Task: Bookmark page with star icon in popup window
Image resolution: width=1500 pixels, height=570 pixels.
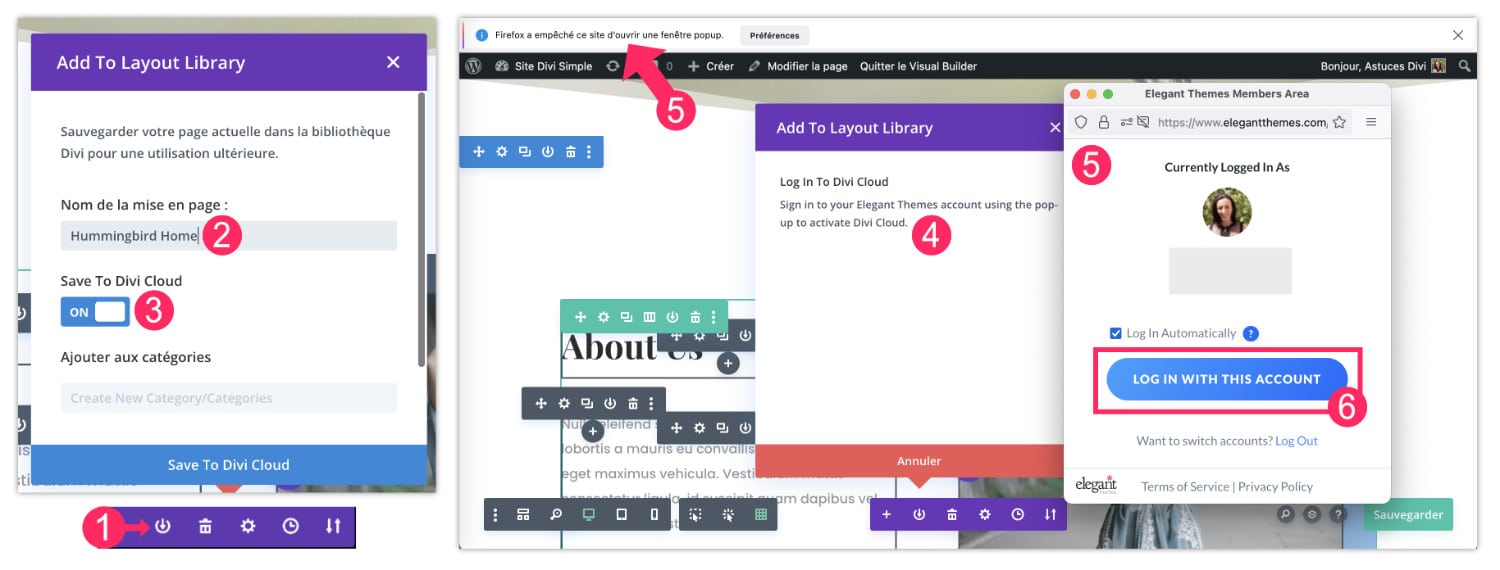Action: [1339, 122]
